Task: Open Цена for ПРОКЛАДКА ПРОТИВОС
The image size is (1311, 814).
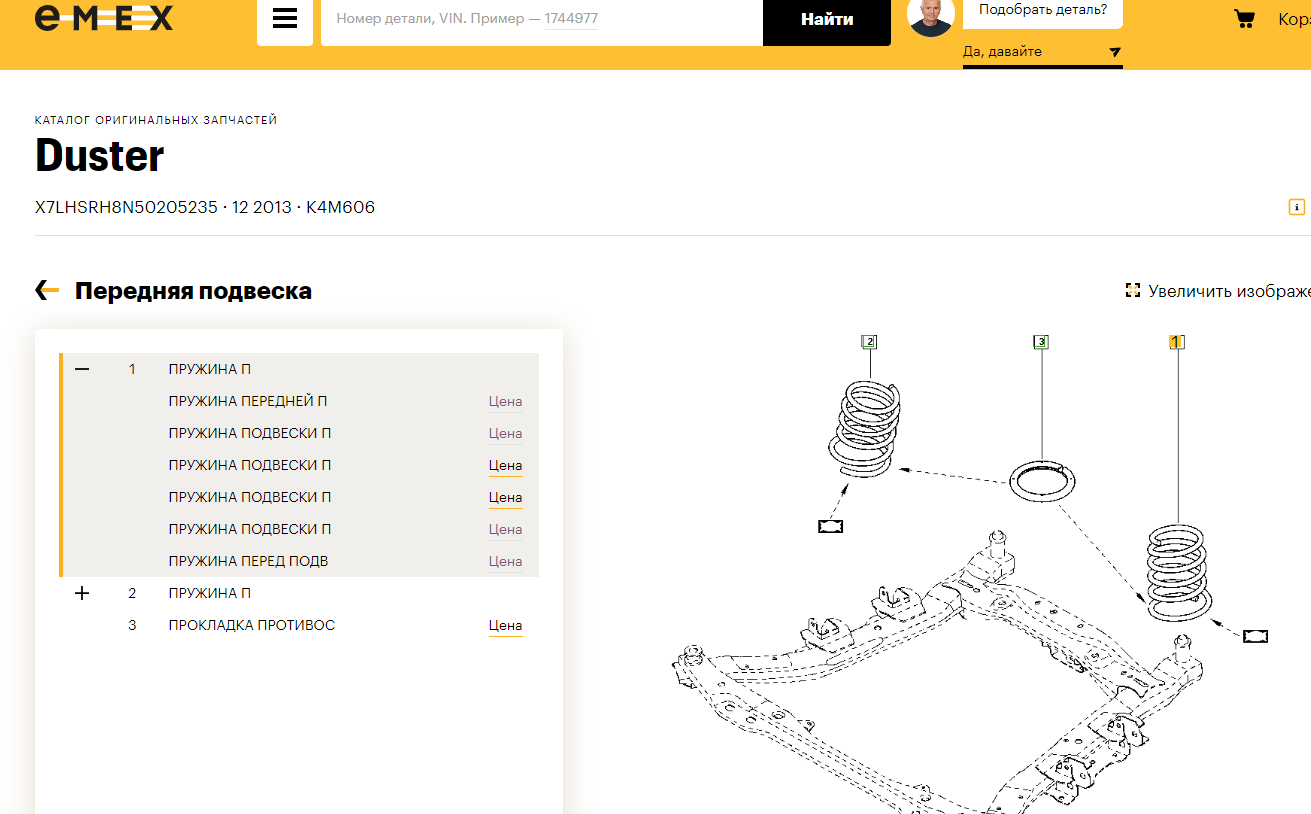Action: pyautogui.click(x=506, y=626)
